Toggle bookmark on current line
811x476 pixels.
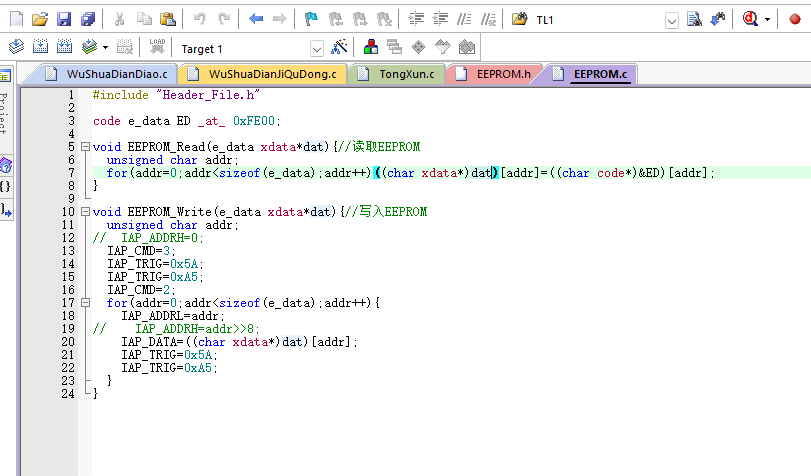tap(311, 20)
